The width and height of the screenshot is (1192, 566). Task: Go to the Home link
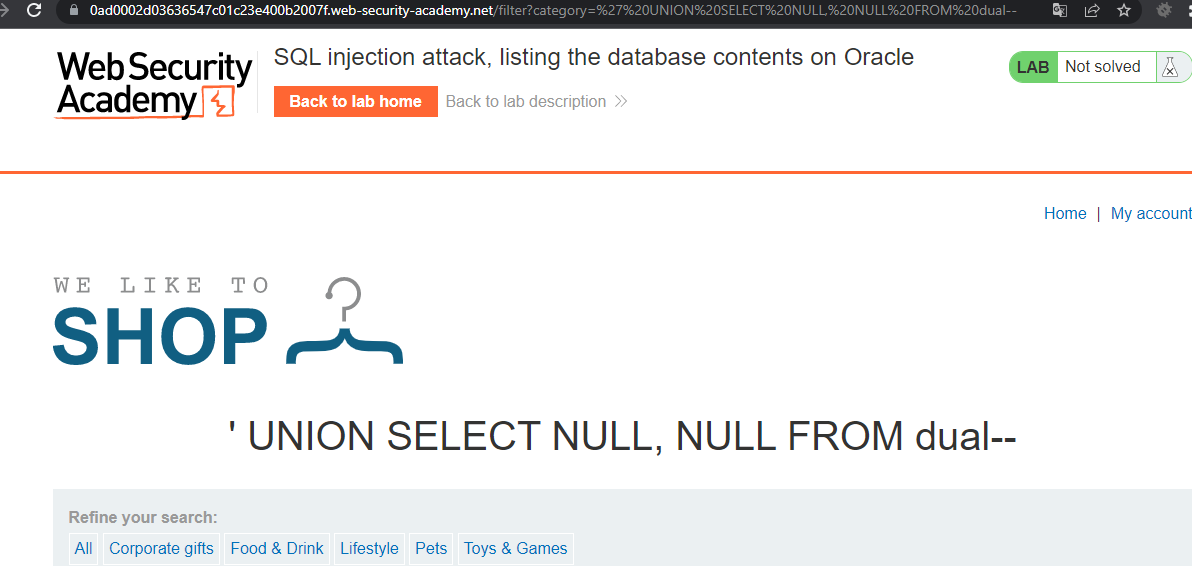(1065, 213)
